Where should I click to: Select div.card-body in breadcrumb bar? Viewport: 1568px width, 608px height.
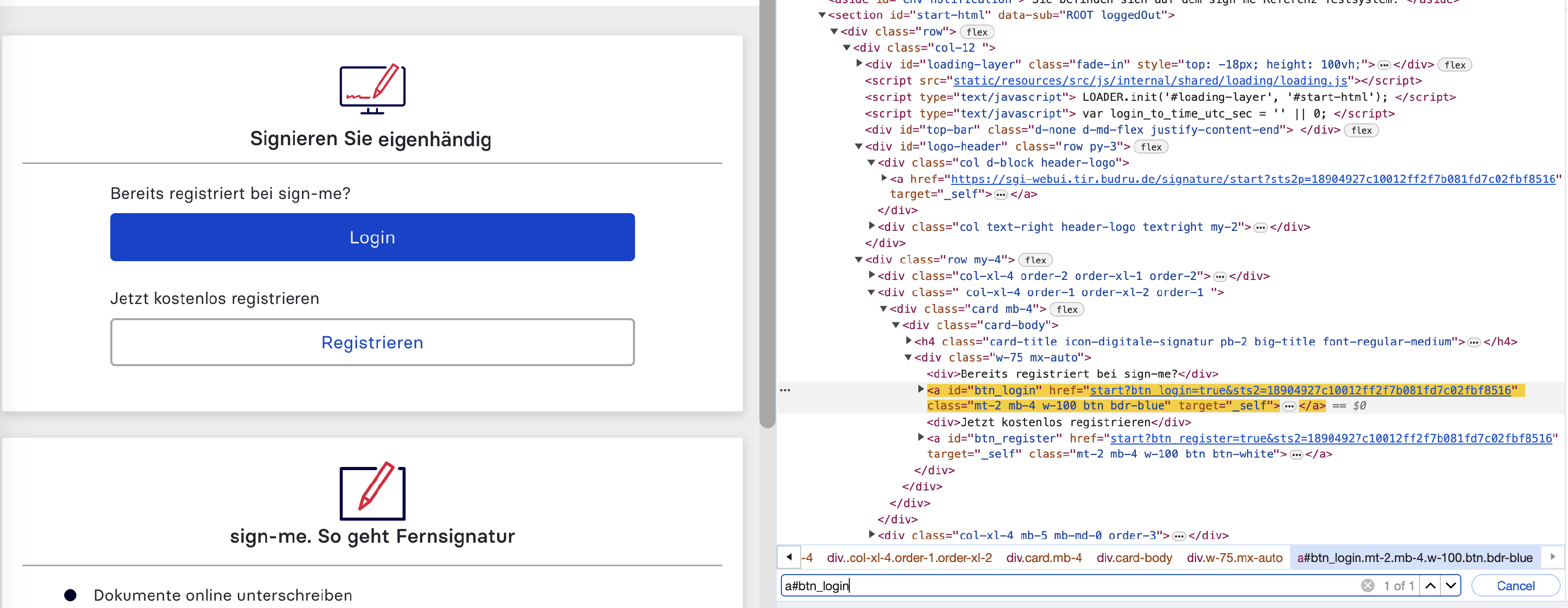[1134, 557]
